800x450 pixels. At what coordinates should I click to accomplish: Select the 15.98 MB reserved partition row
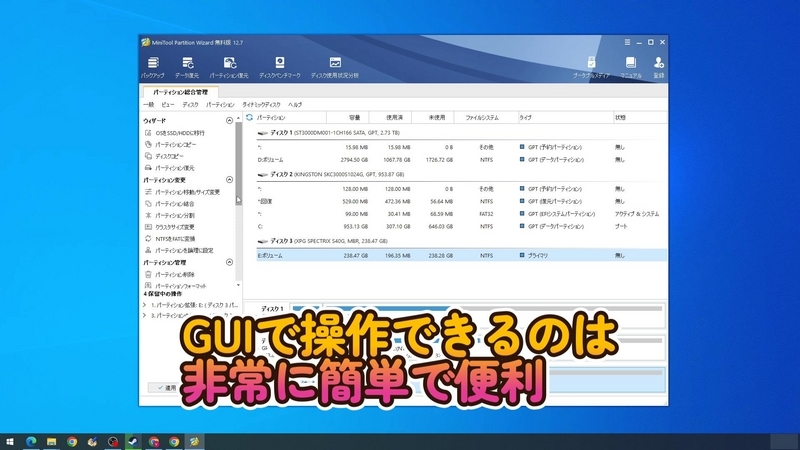[461, 147]
